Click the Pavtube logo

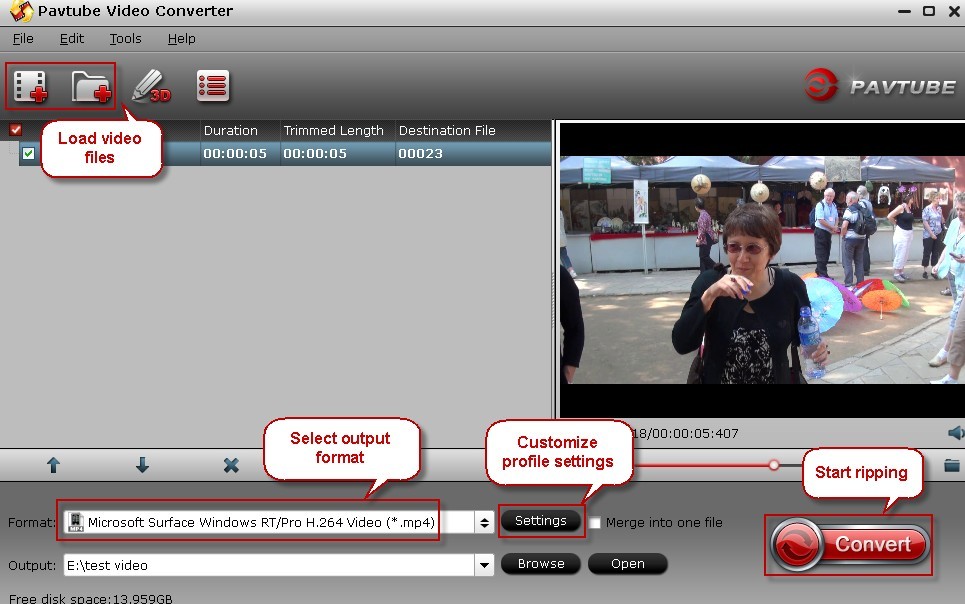click(x=880, y=85)
